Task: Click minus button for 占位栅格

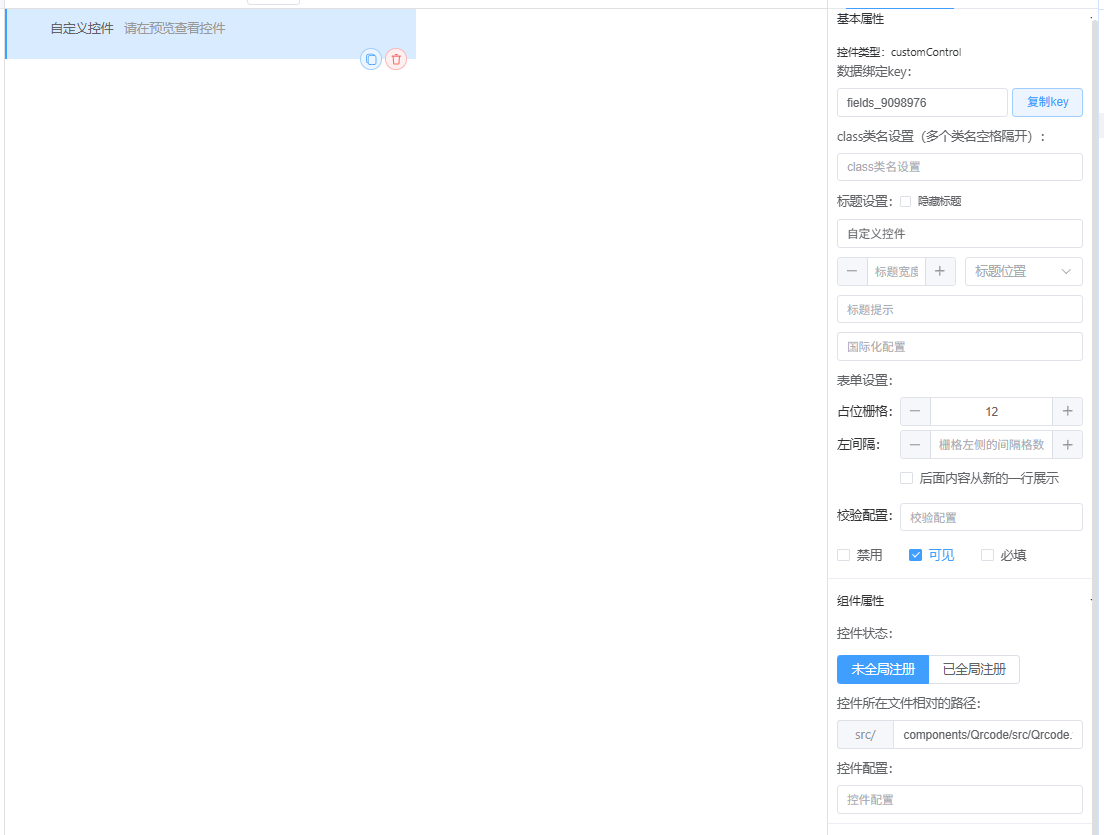Action: (915, 412)
